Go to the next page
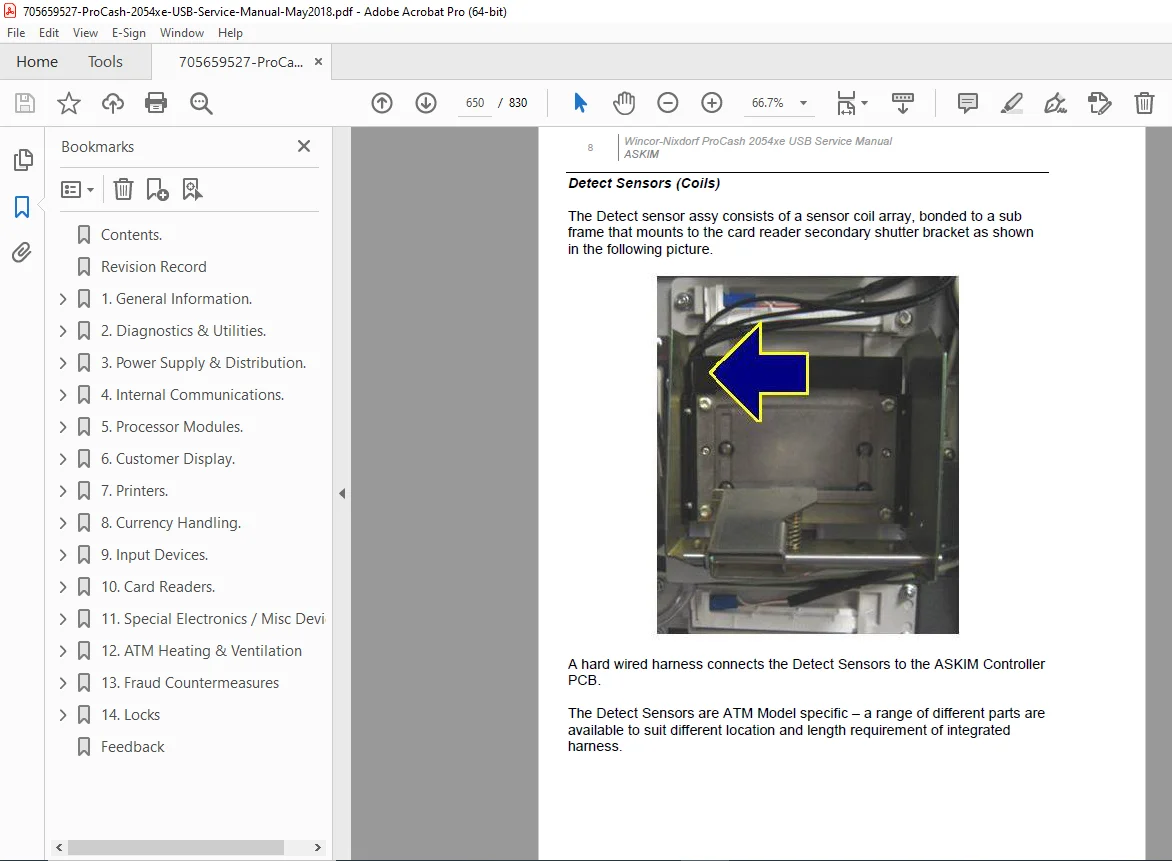 pyautogui.click(x=426, y=103)
